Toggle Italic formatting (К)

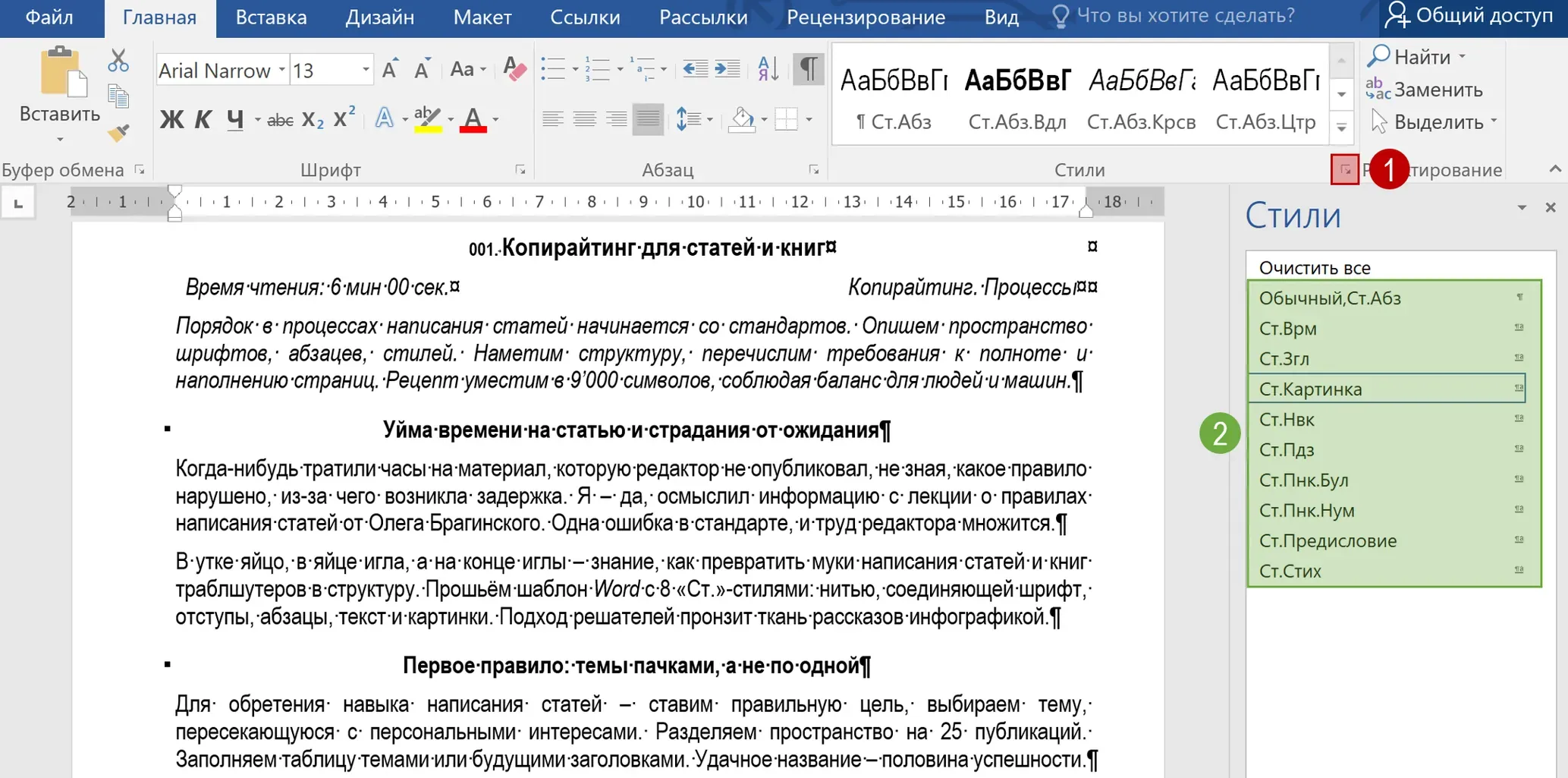click(x=203, y=119)
